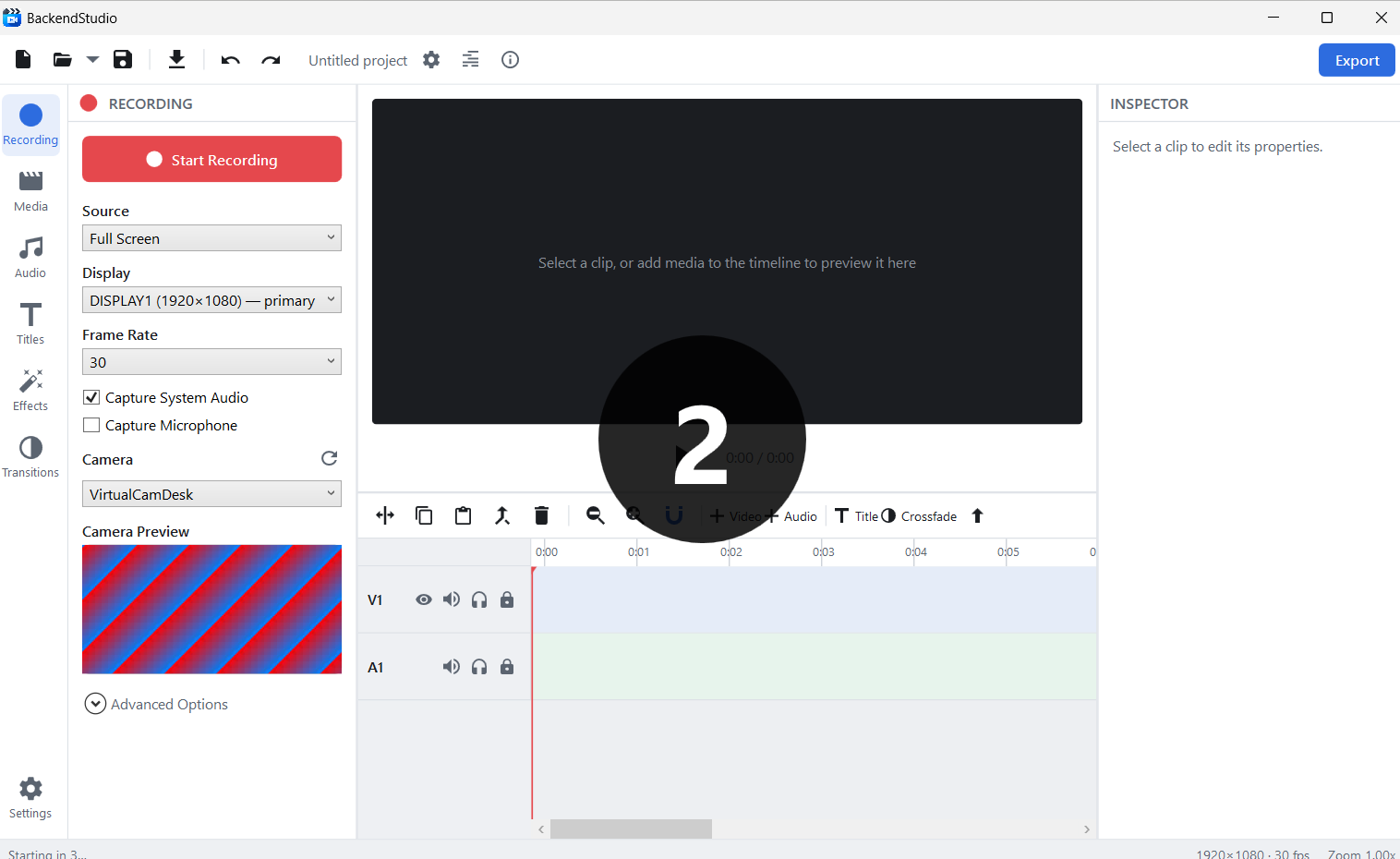
Task: Click the 0:05 mark on the timeline ruler
Action: pyautogui.click(x=1008, y=551)
